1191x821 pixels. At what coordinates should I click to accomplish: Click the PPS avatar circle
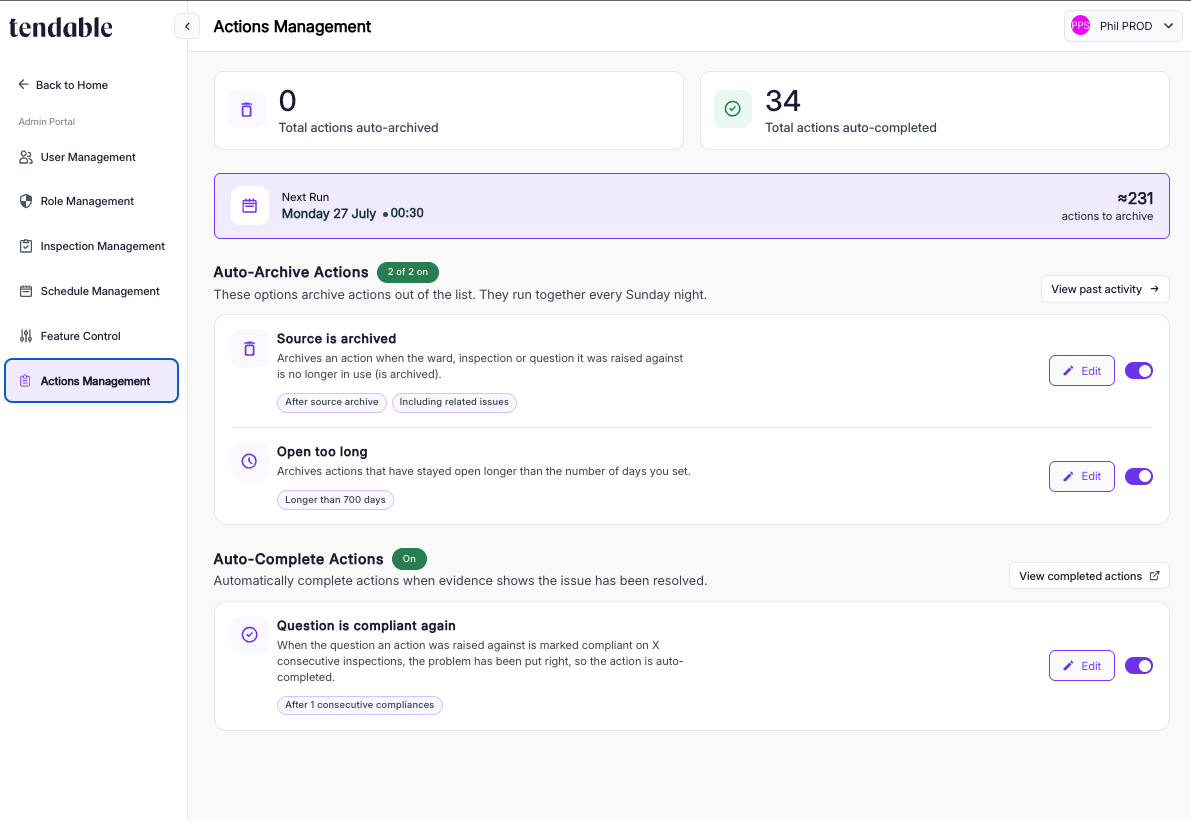point(1080,26)
